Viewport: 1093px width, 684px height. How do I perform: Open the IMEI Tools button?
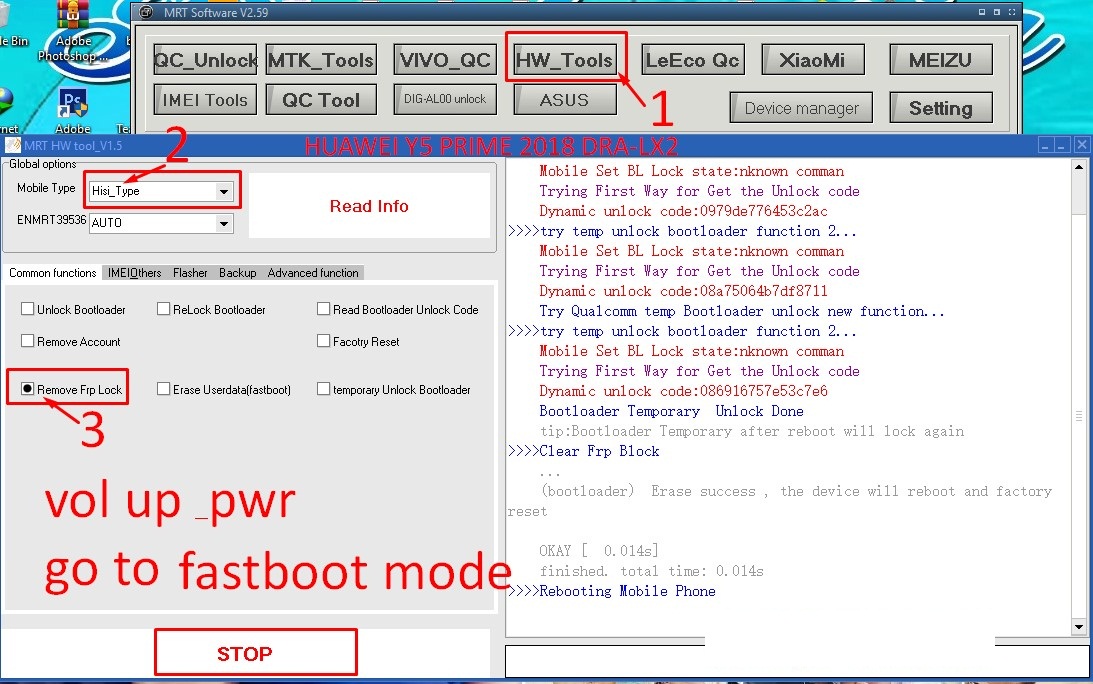click(x=206, y=100)
